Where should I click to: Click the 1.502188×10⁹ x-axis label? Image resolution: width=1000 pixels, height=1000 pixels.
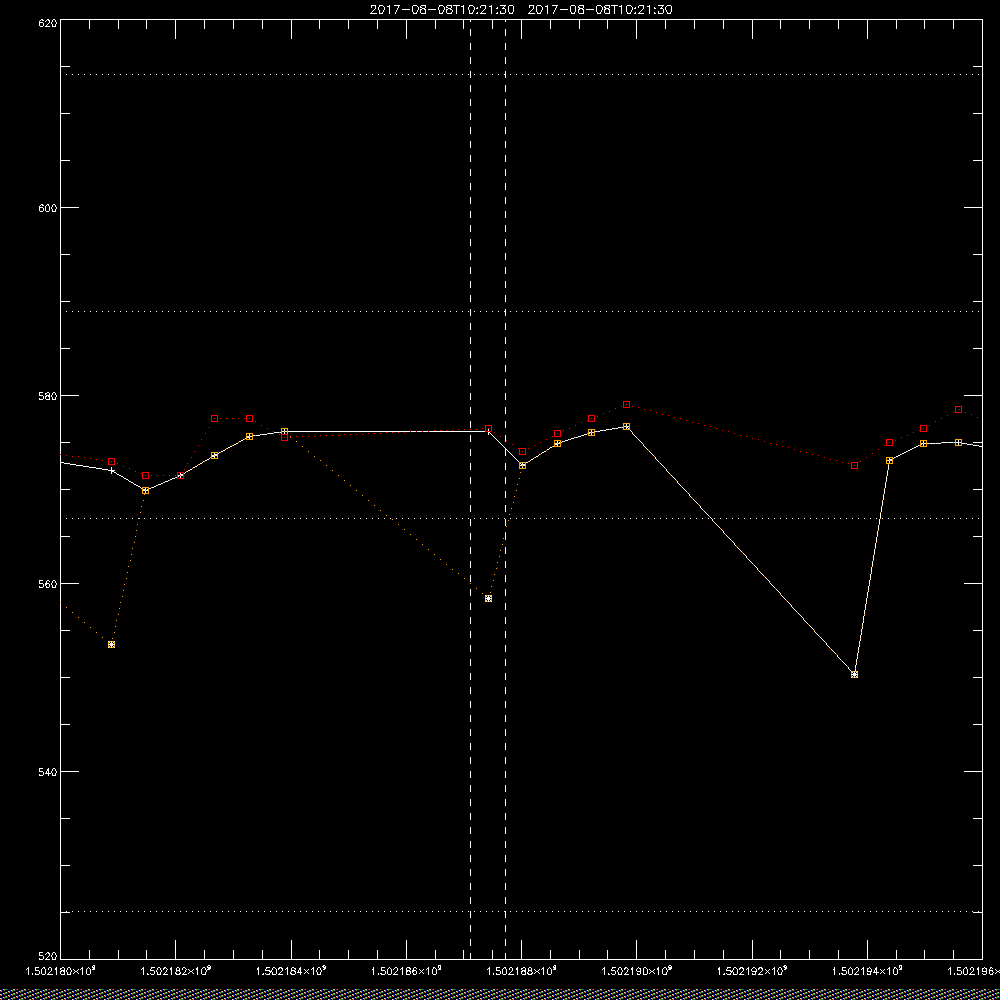[x=522, y=971]
